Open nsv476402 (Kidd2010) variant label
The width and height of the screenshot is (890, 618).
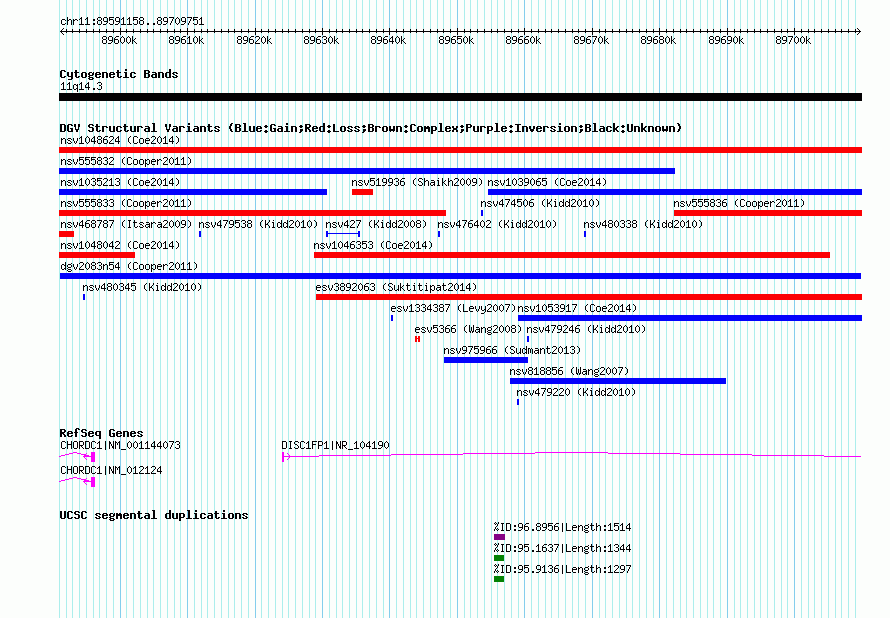tap(497, 224)
